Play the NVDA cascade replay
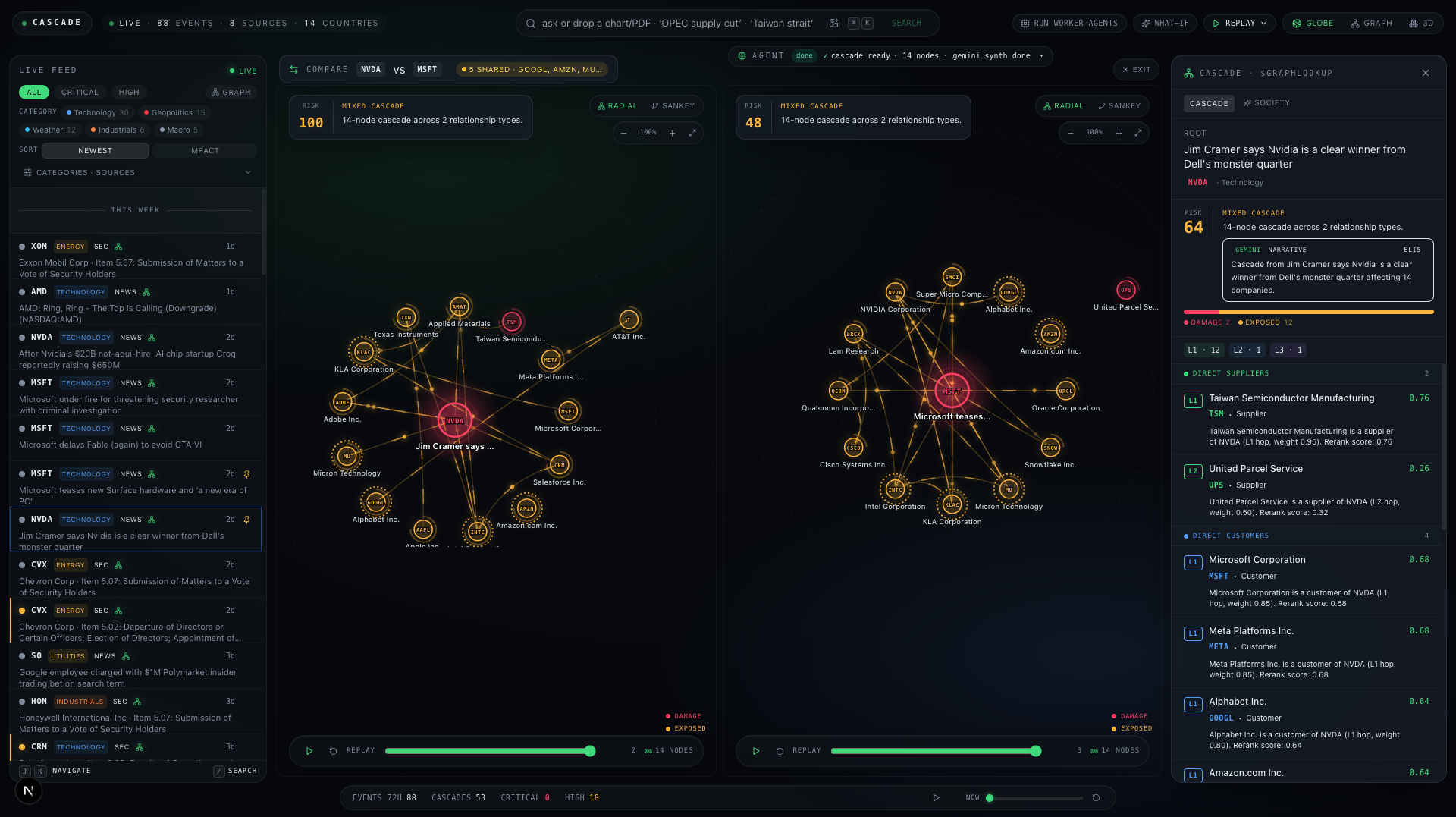The image size is (1456, 817). coord(309,751)
